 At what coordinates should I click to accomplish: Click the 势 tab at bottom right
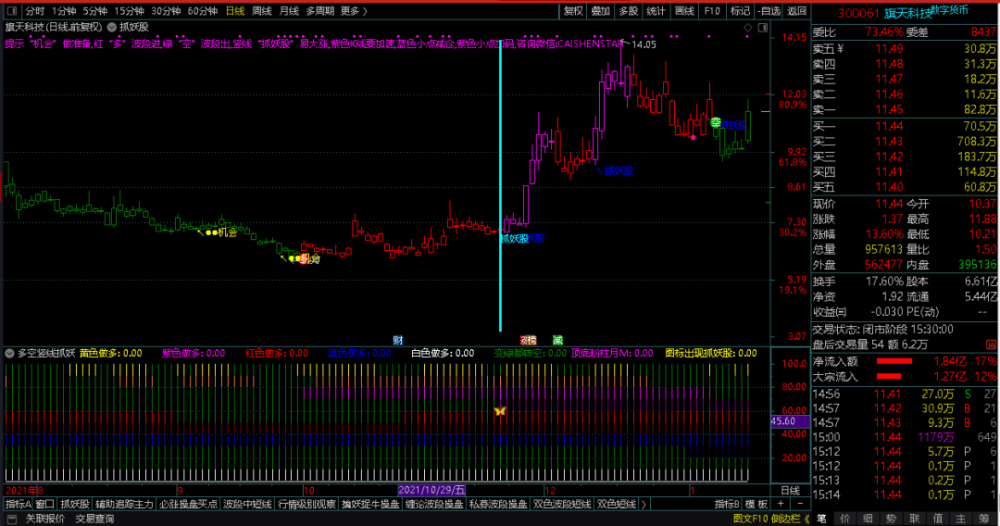891,518
